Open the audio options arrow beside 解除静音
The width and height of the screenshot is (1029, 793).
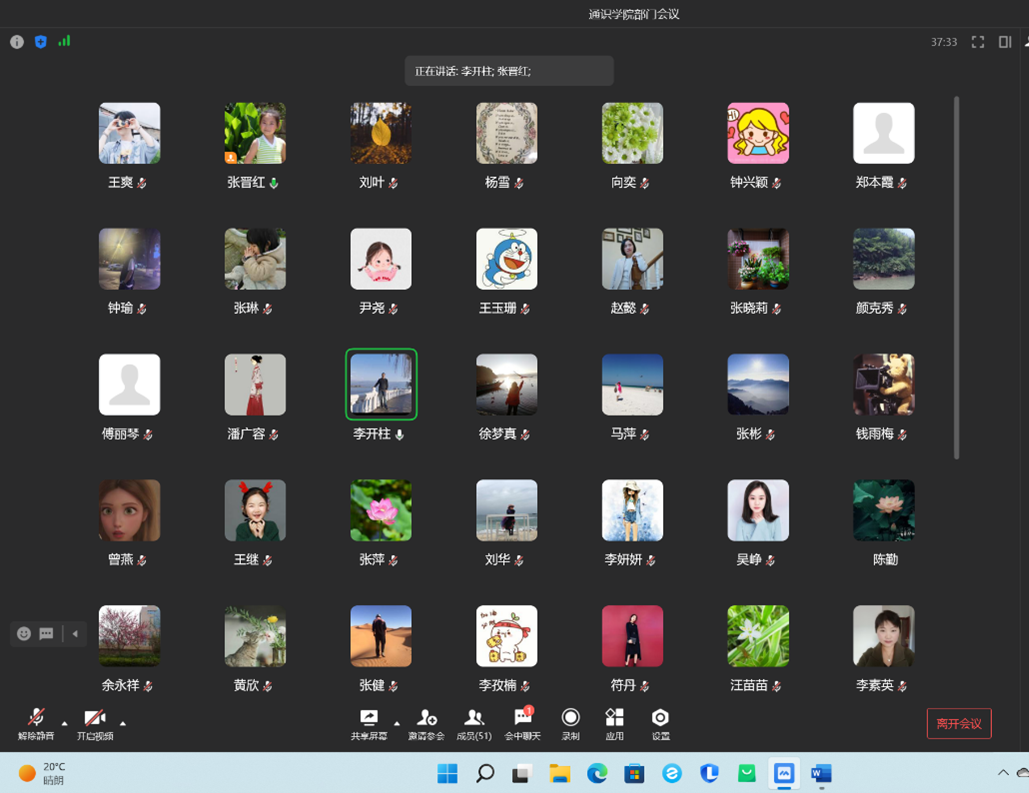(x=65, y=723)
